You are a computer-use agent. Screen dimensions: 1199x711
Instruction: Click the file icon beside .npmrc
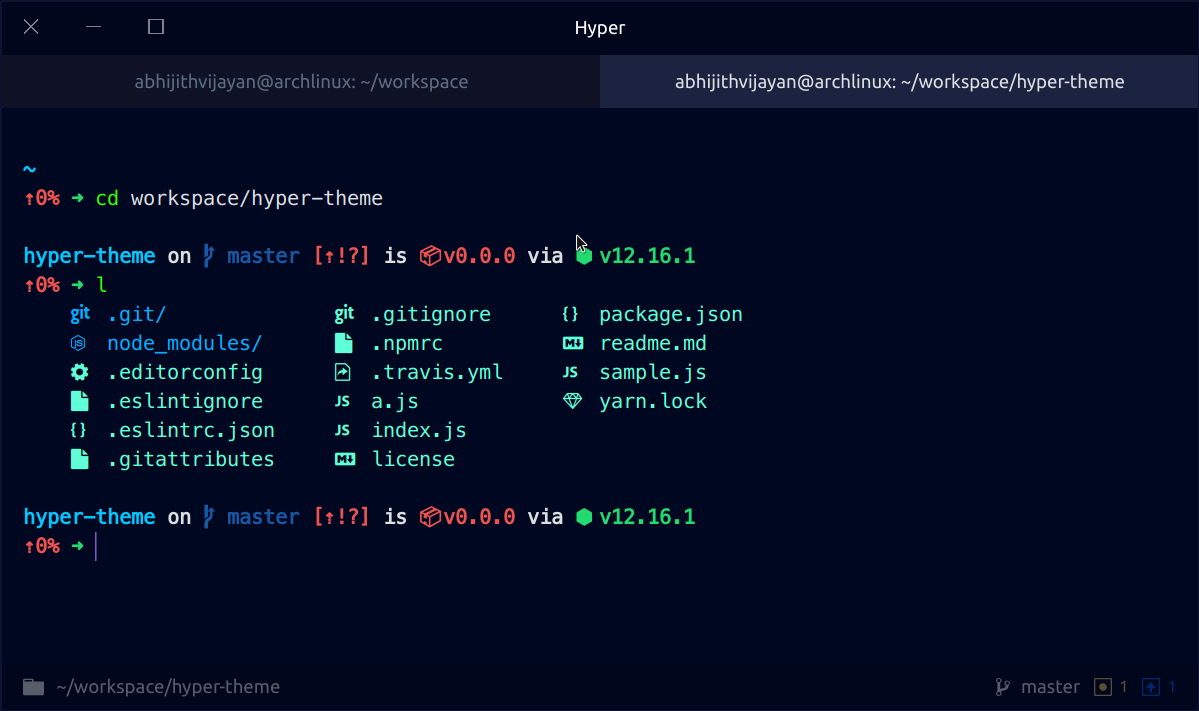[x=344, y=343]
